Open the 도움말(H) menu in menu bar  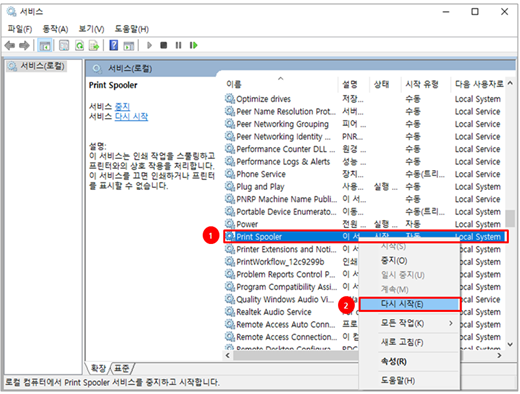coord(132,29)
